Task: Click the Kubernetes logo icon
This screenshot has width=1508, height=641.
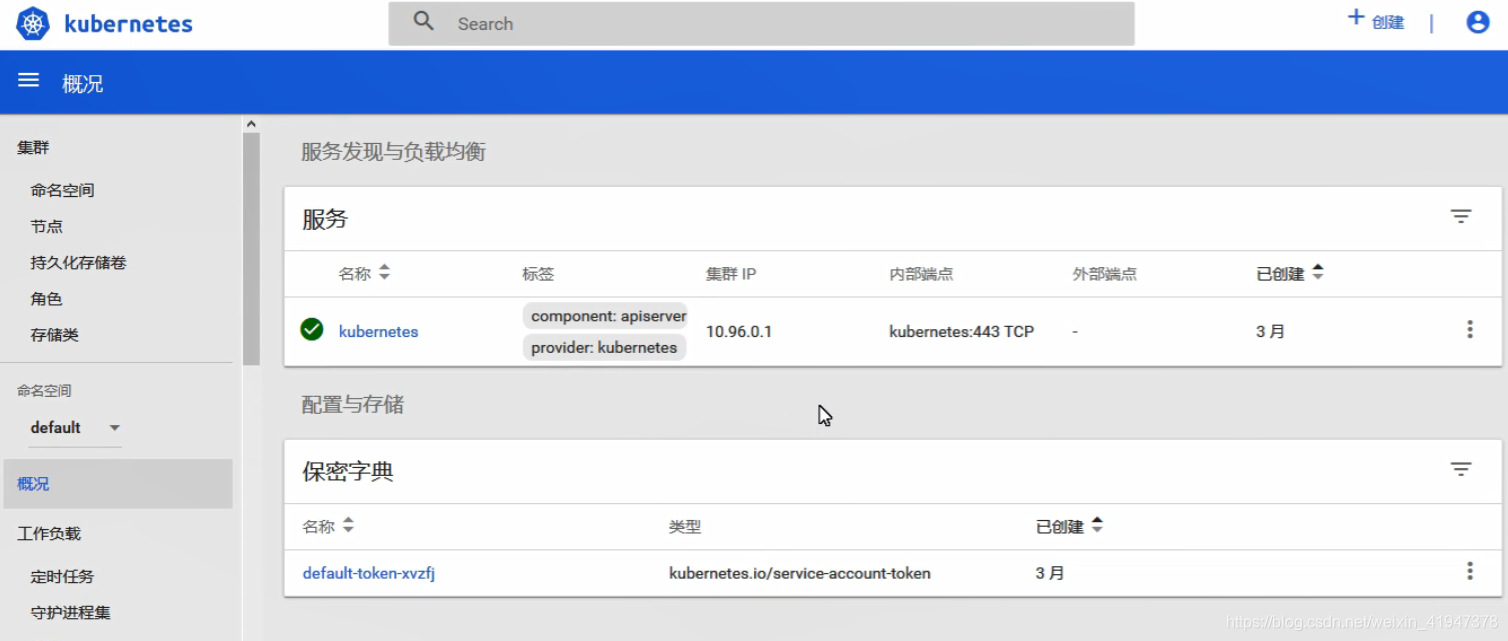Action: (x=33, y=24)
